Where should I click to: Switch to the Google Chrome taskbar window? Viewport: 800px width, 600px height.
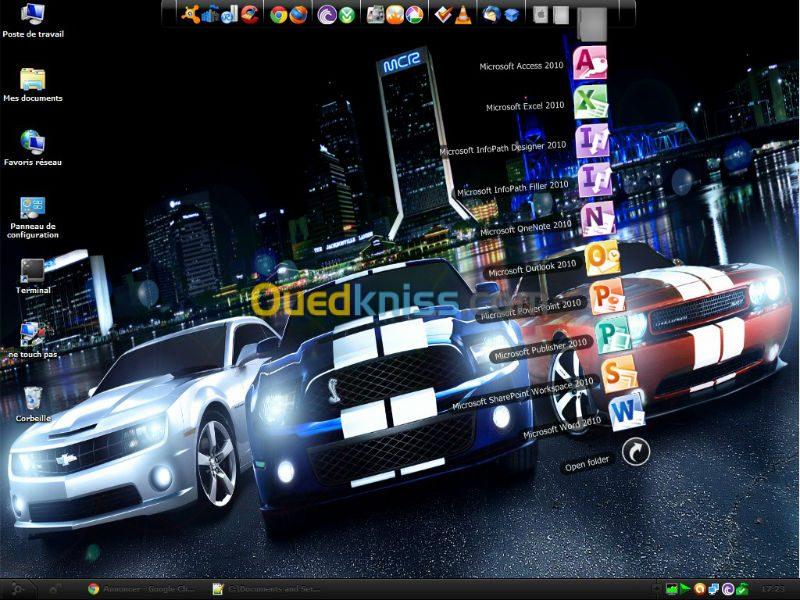pos(142,589)
